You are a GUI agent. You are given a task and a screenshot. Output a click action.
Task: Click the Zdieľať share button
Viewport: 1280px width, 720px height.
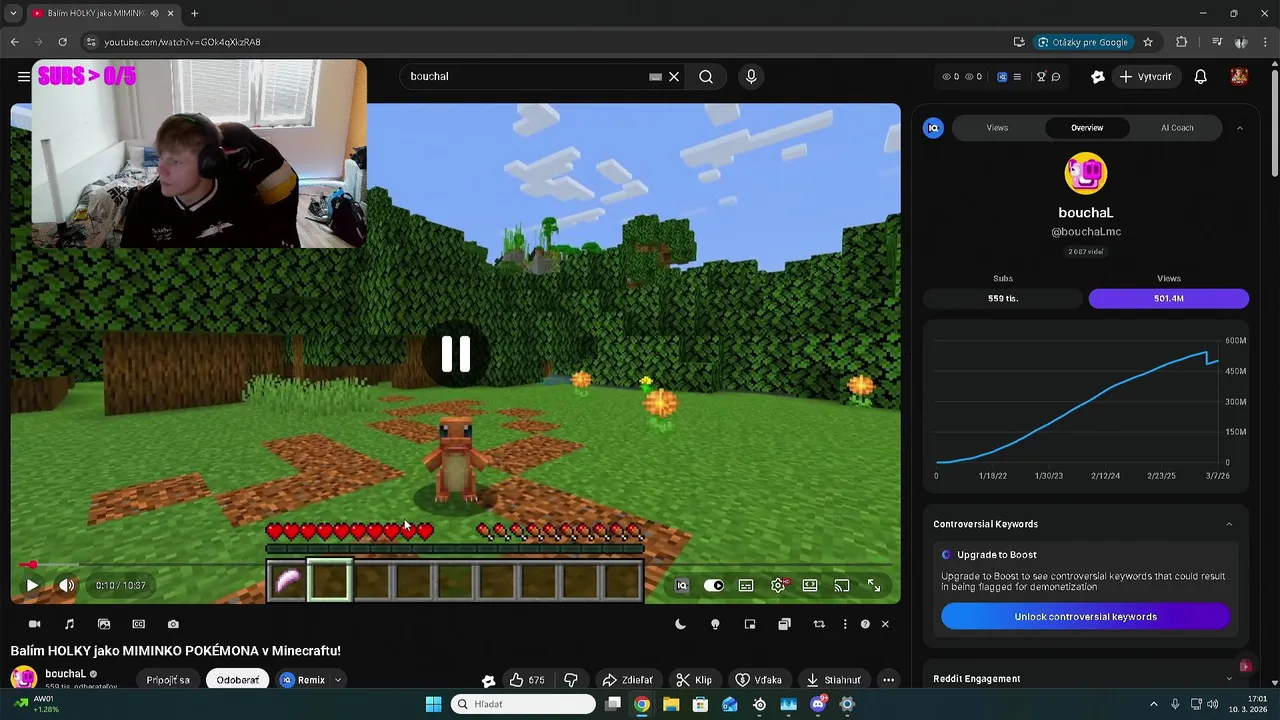tap(627, 680)
